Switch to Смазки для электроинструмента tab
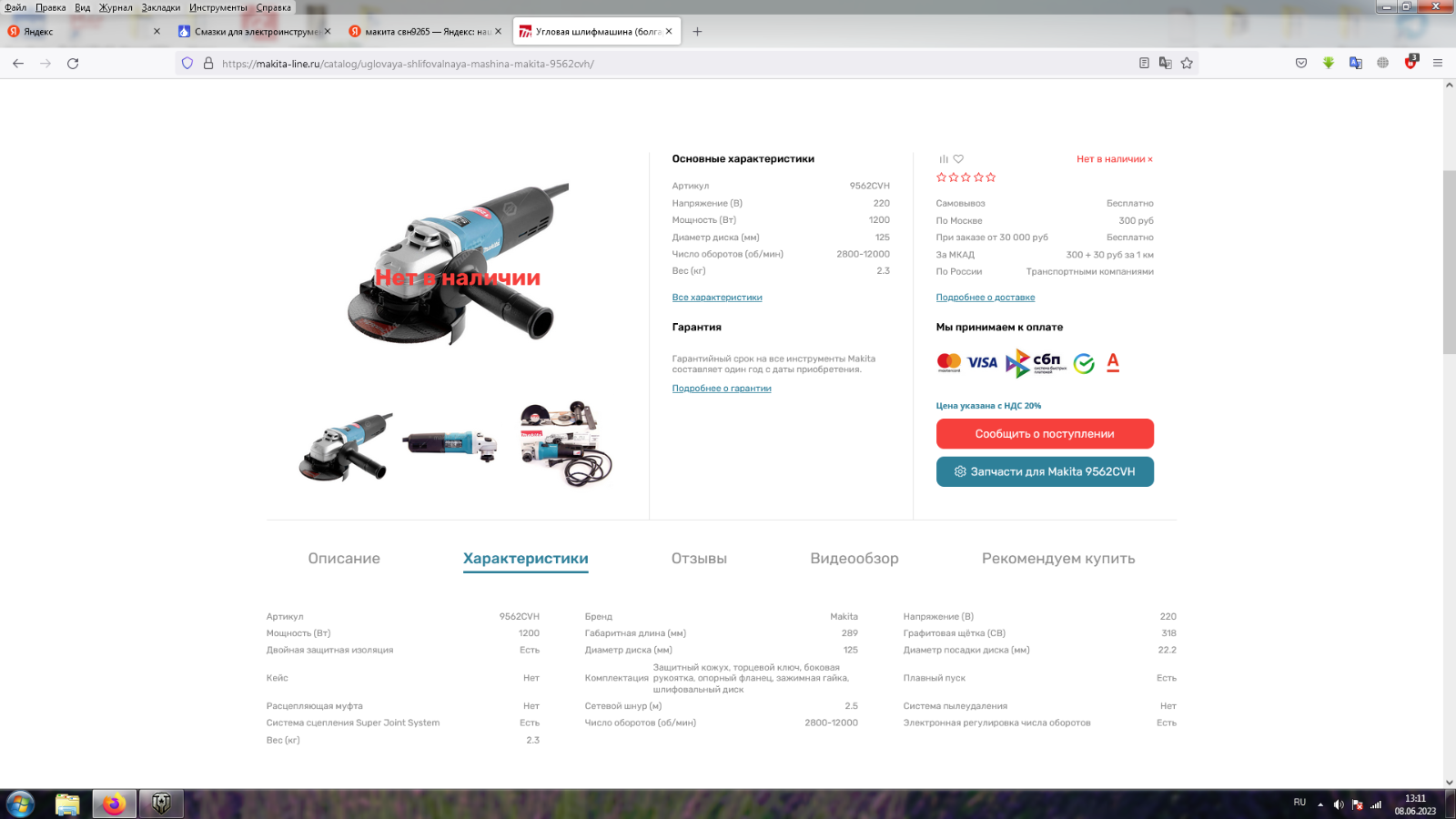 [254, 32]
